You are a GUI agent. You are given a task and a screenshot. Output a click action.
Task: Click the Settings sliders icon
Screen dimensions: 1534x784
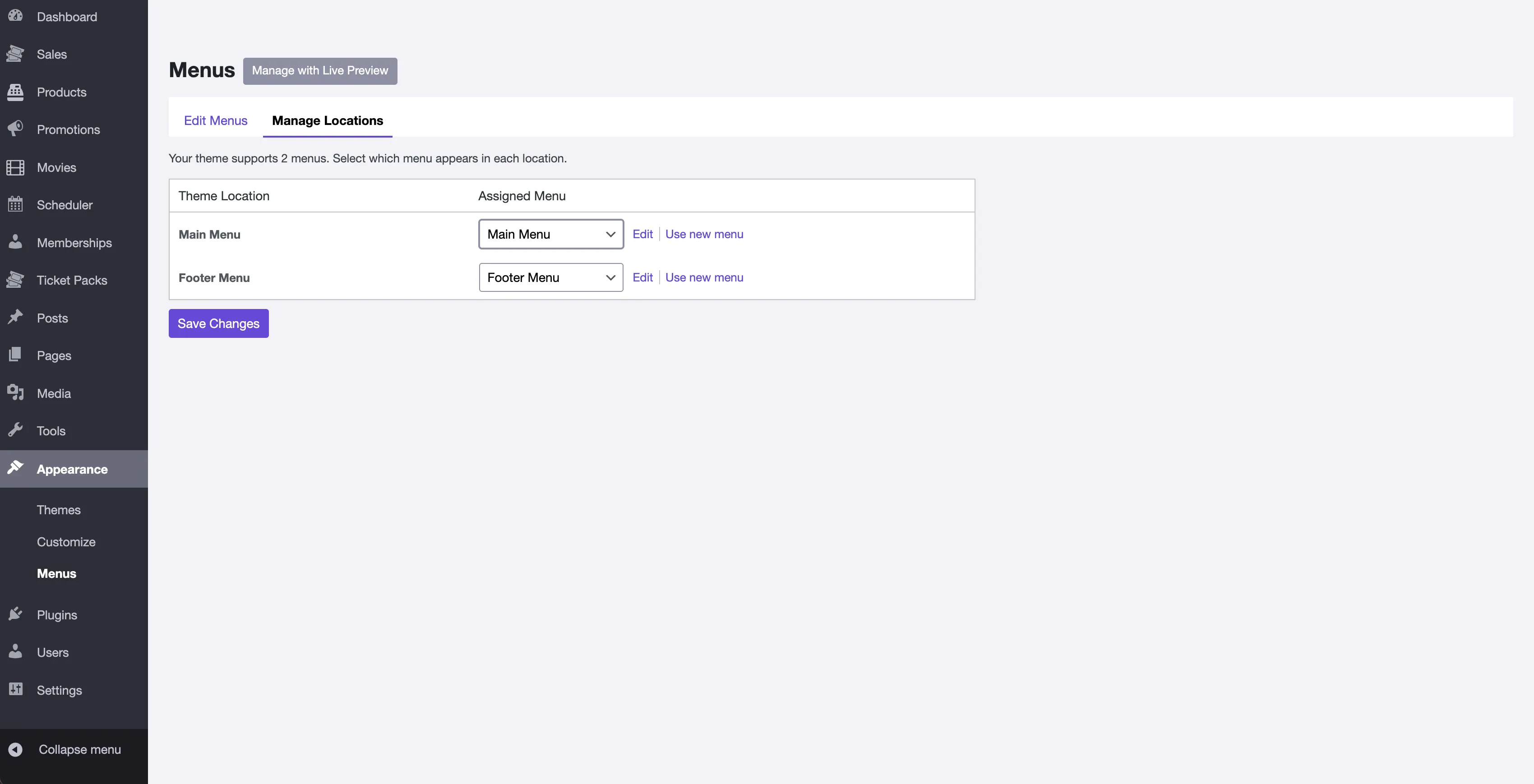(15, 689)
